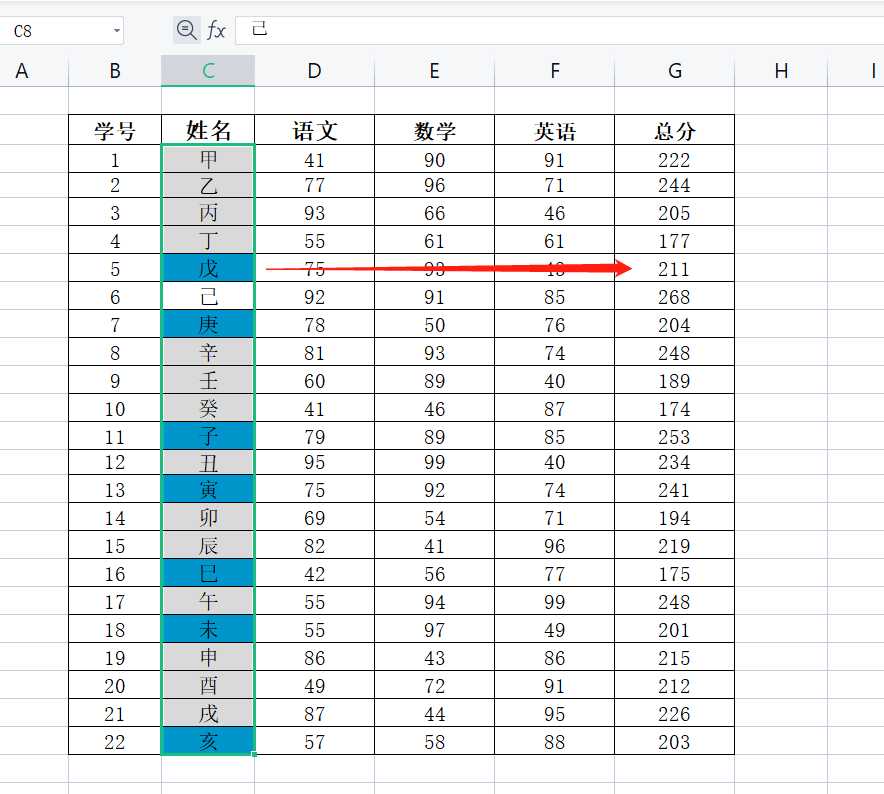This screenshot has width=884, height=794.
Task: Select the name cell 癸
Action: pos(208,408)
